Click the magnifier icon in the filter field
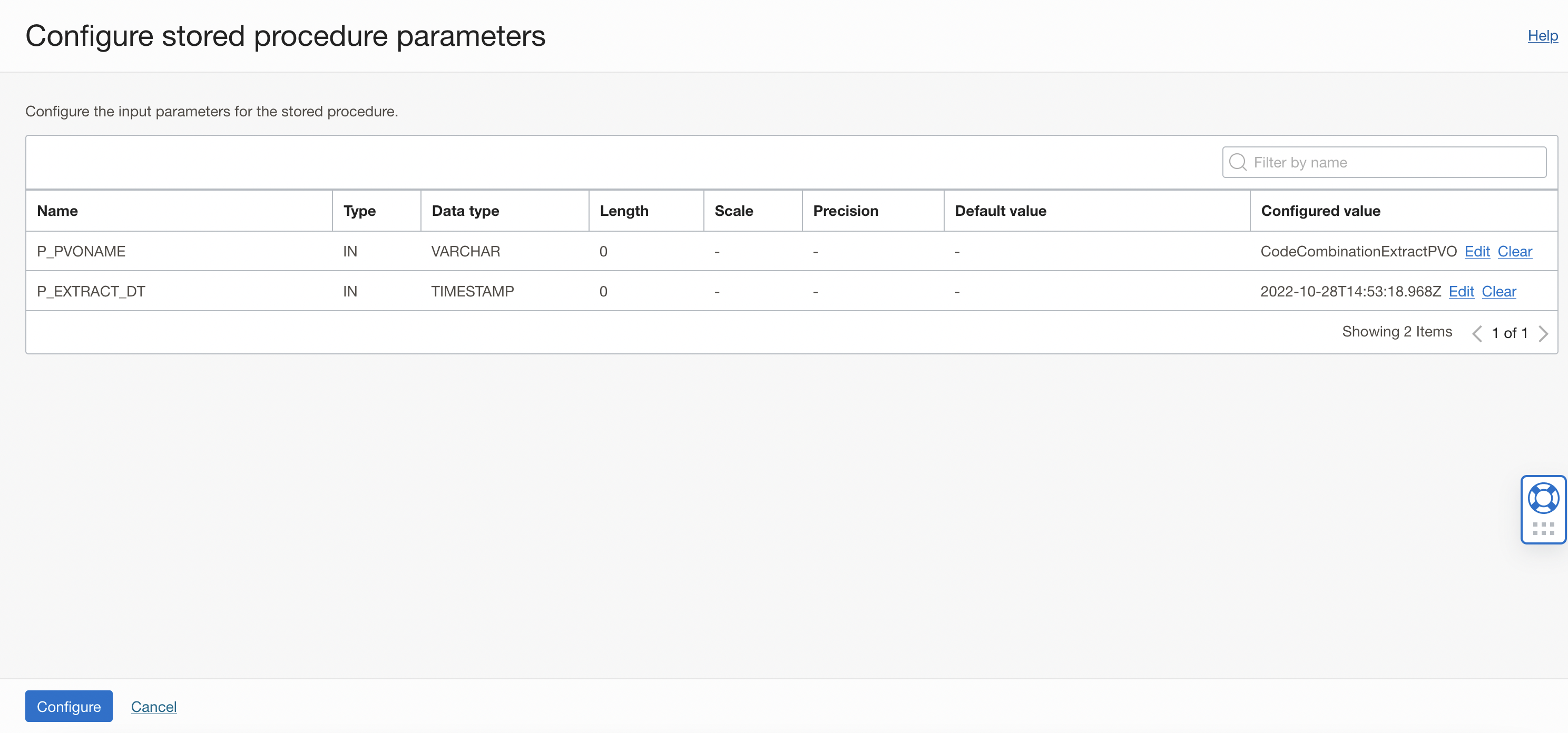The height and width of the screenshot is (733, 1568). tap(1238, 162)
